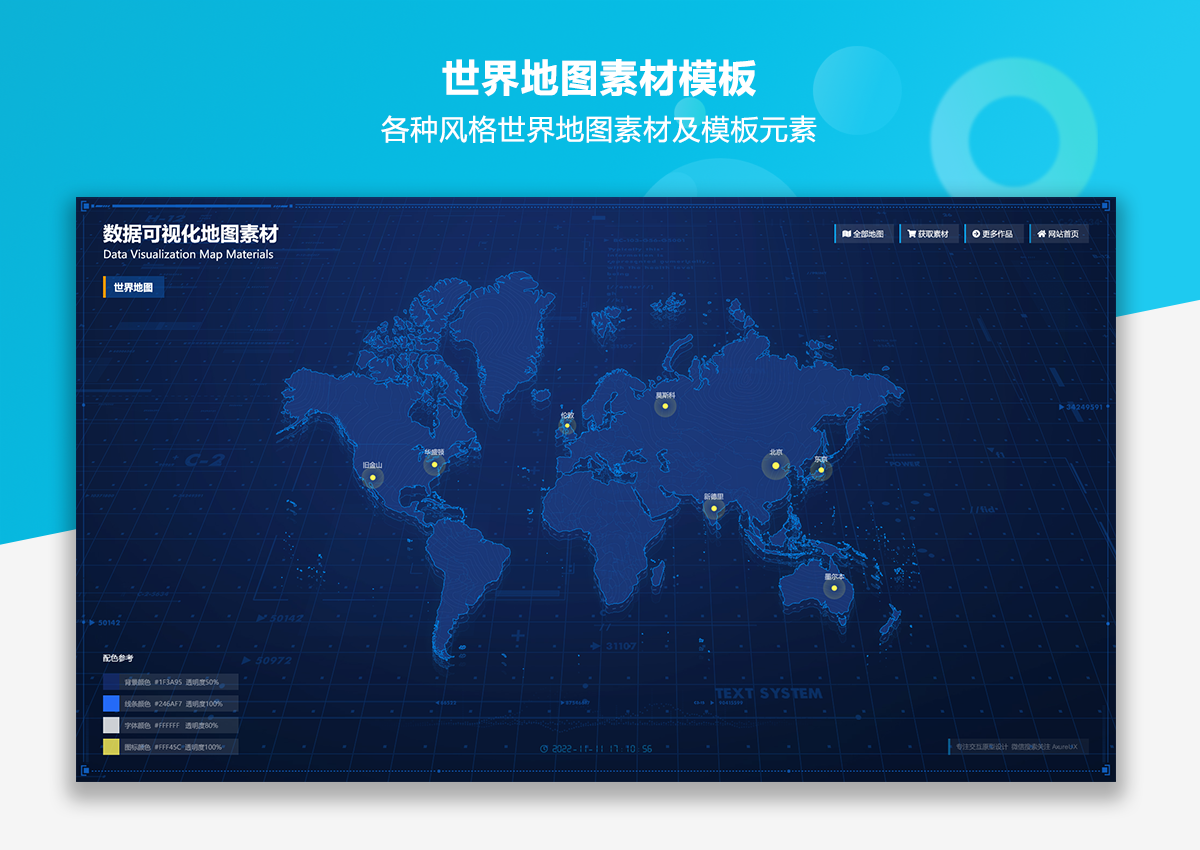Viewport: 1200px width, 850px height.
Task: Select the London (伦敦) marker
Action: [567, 425]
